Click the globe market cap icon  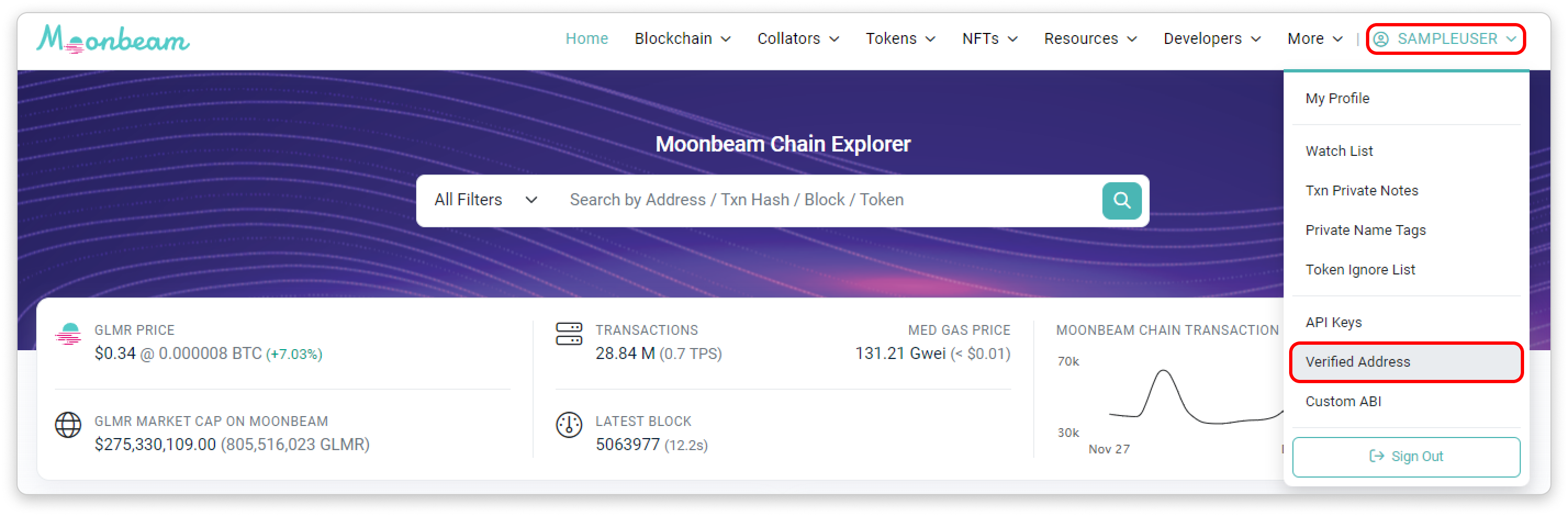68,425
